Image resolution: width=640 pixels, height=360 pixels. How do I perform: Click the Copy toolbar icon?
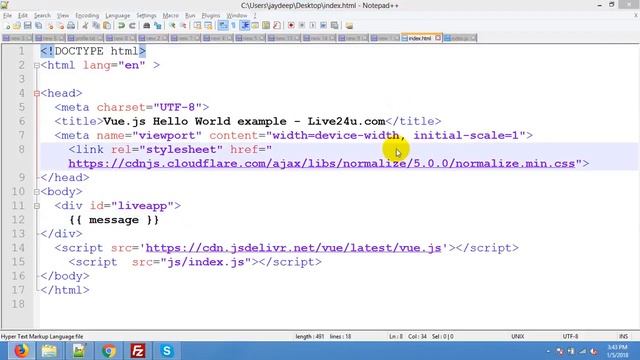tap(96, 26)
